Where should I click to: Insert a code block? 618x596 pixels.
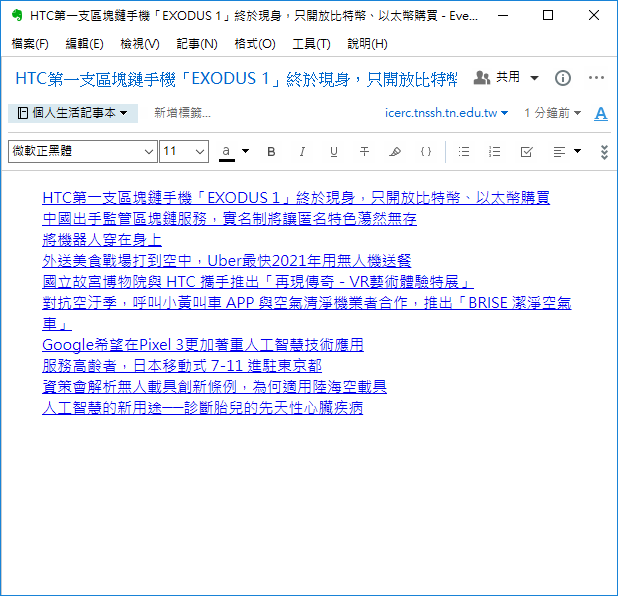click(426, 152)
